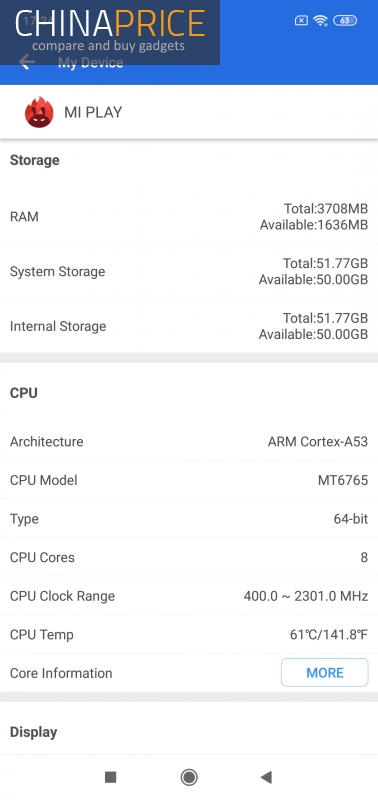Viewport: 378px width, 800px height.
Task: Tap the triangle back navigation button
Action: (266, 777)
